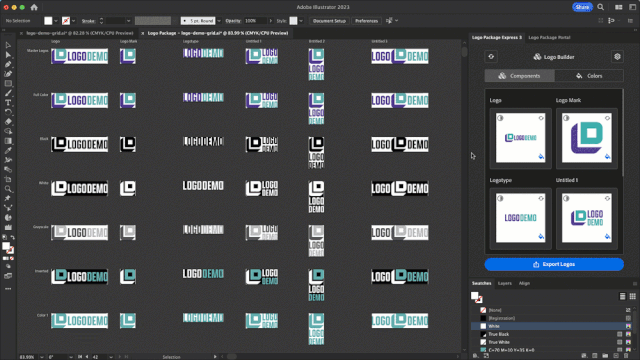Select the Artboard tool
This screenshot has width=640, height=360.
[8, 179]
